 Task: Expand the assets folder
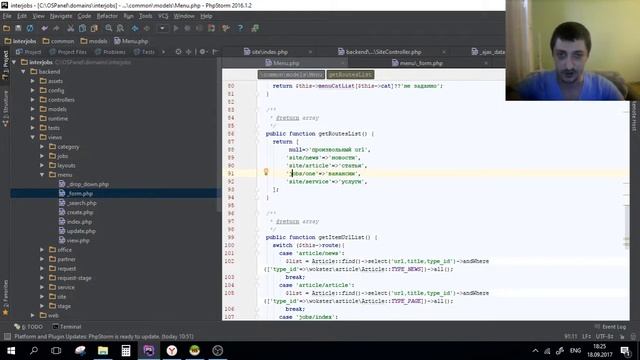click(x=33, y=81)
